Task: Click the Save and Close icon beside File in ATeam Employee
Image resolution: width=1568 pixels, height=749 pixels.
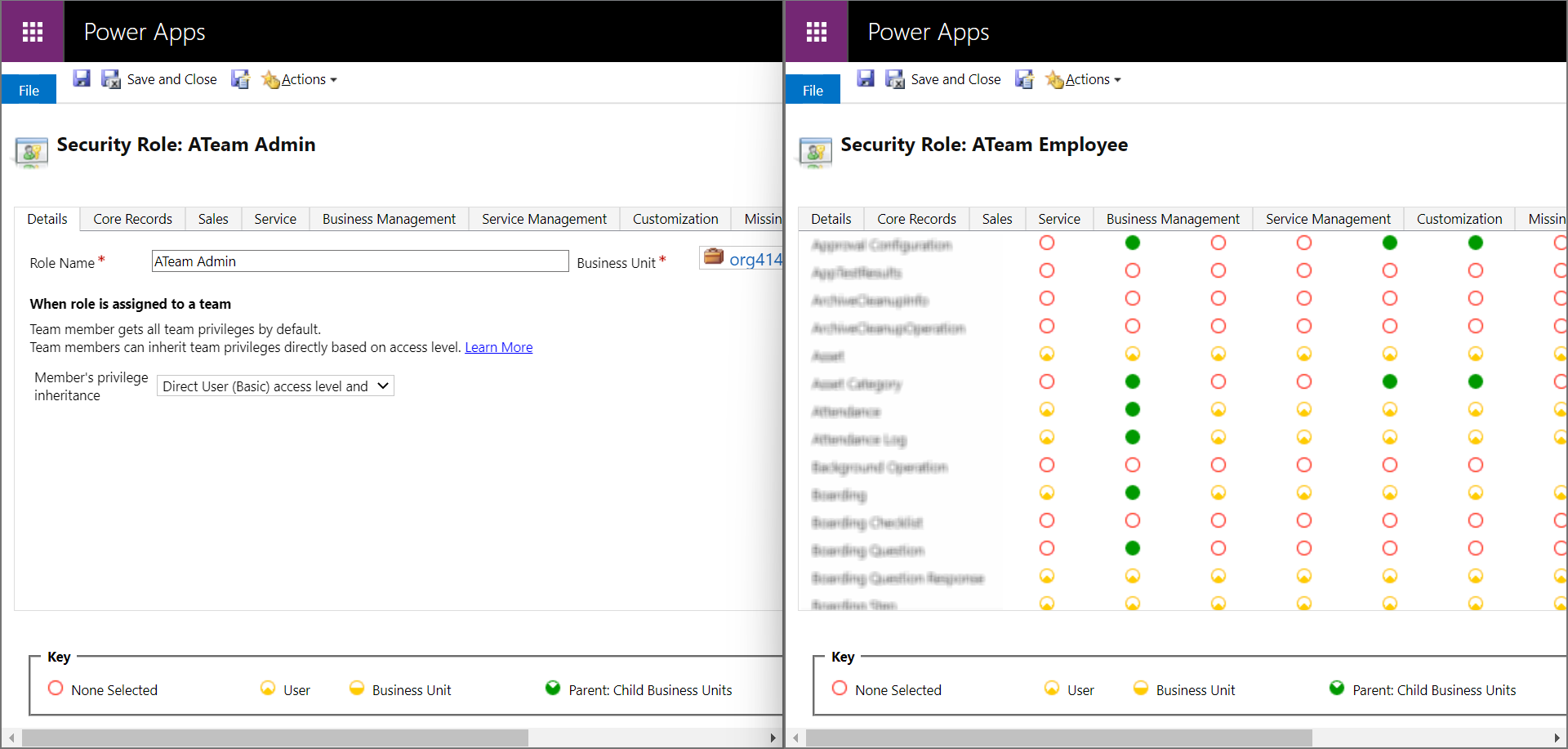Action: [x=894, y=78]
